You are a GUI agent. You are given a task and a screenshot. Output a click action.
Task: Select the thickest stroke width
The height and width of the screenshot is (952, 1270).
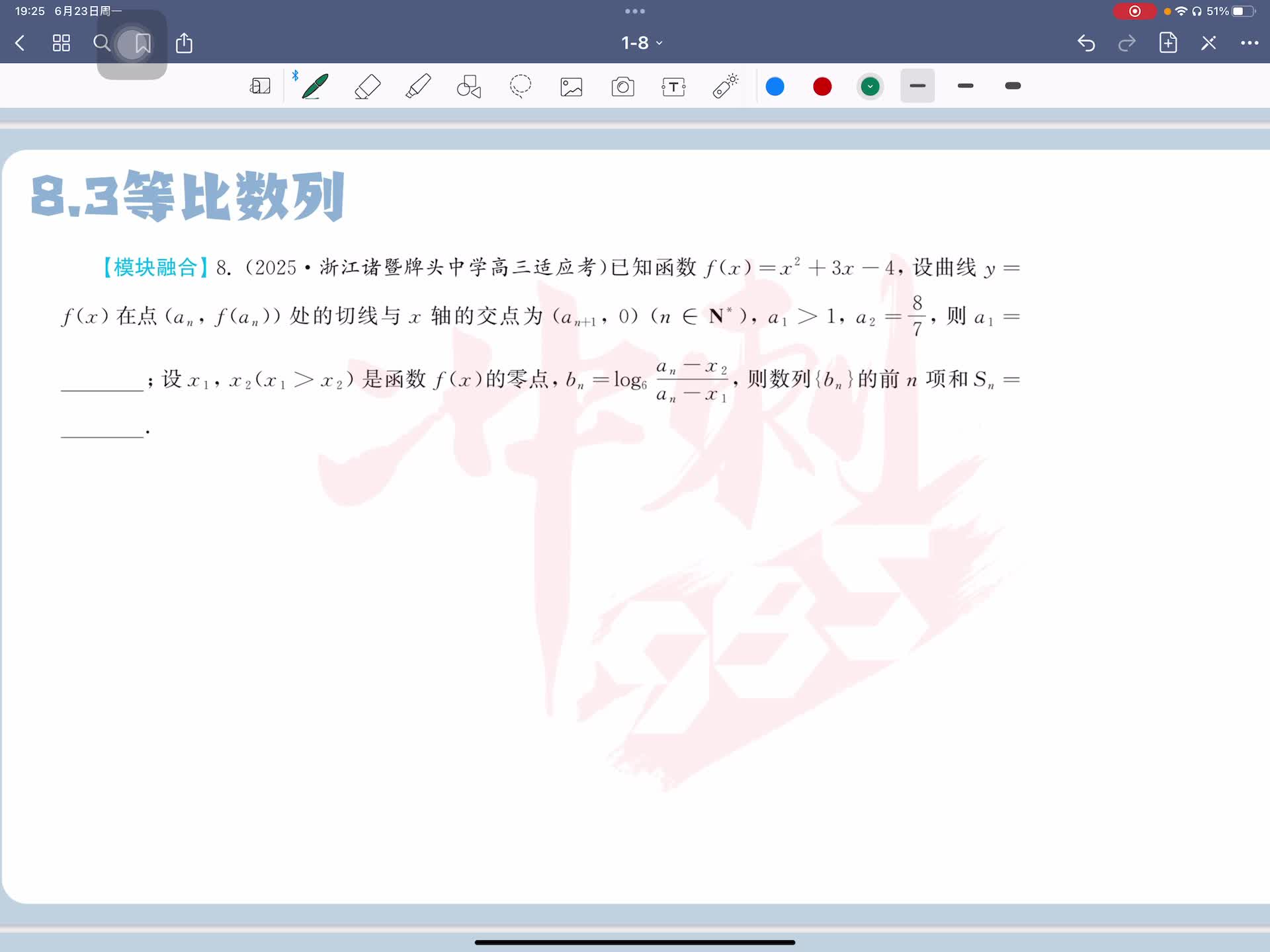(1013, 86)
